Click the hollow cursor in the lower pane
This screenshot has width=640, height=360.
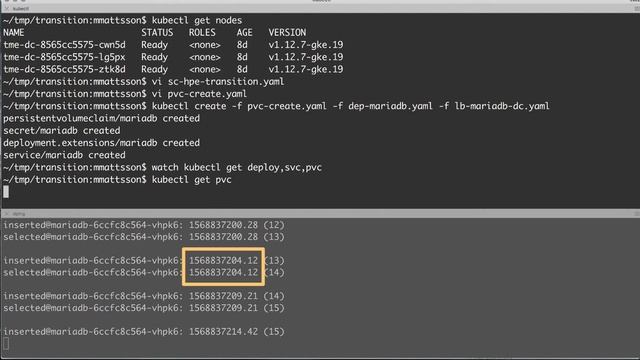coord(6,344)
